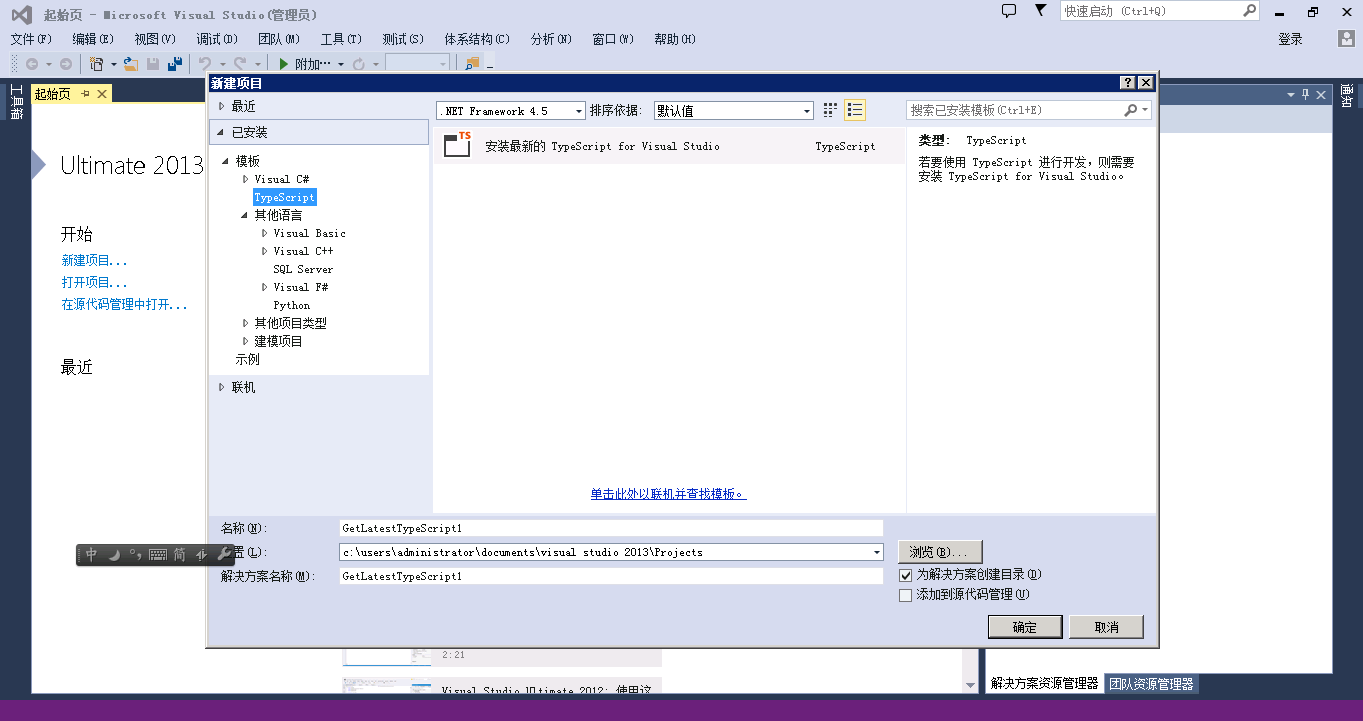Image resolution: width=1363 pixels, height=721 pixels.
Task: Click the navigate forward toolbar icon
Action: click(x=66, y=64)
